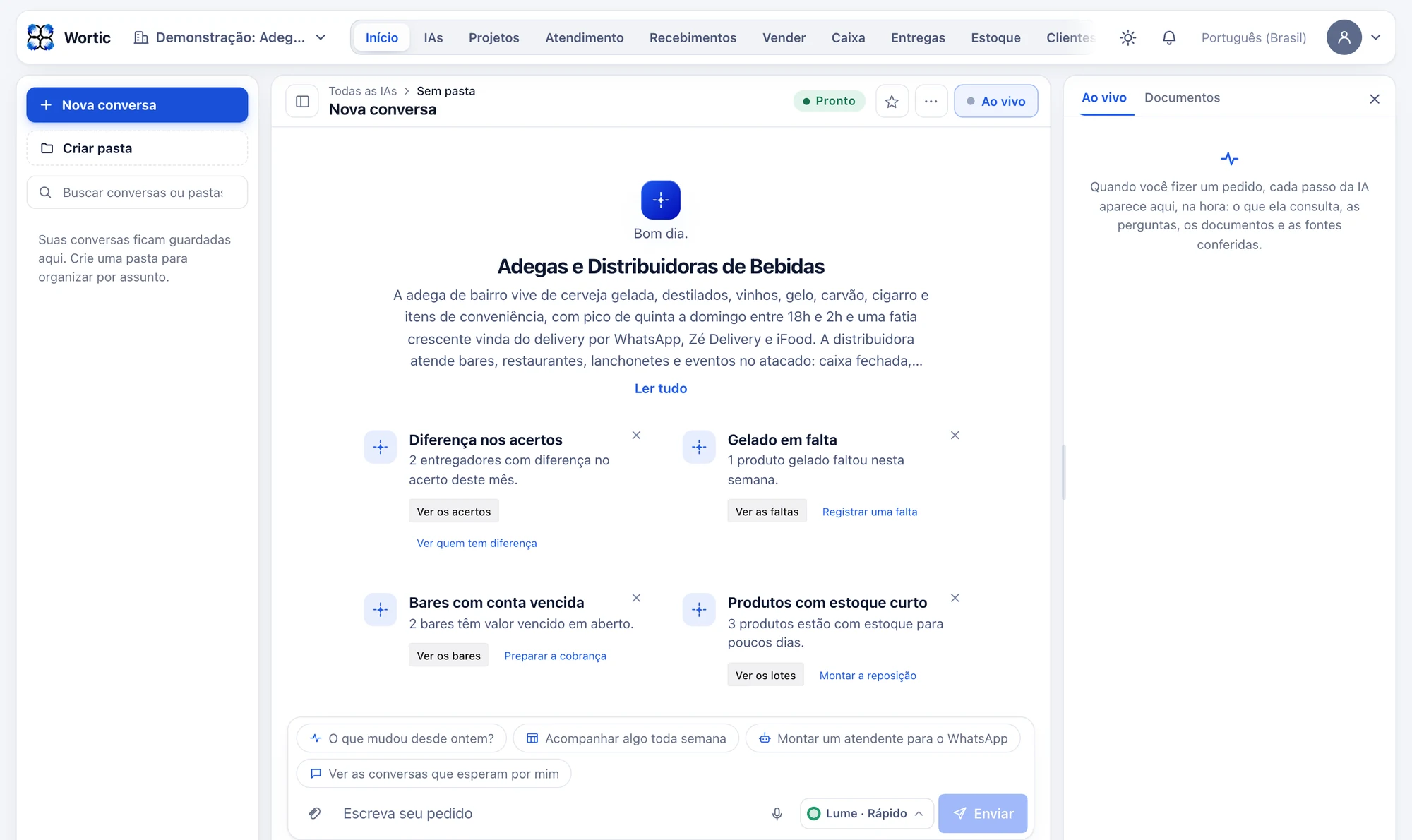
Task: Open the three-dots more options menu
Action: point(931,101)
